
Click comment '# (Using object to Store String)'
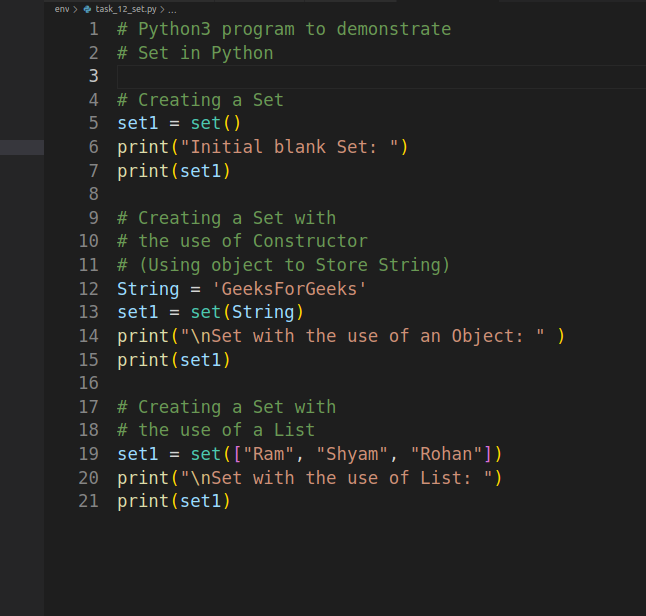(x=283, y=265)
